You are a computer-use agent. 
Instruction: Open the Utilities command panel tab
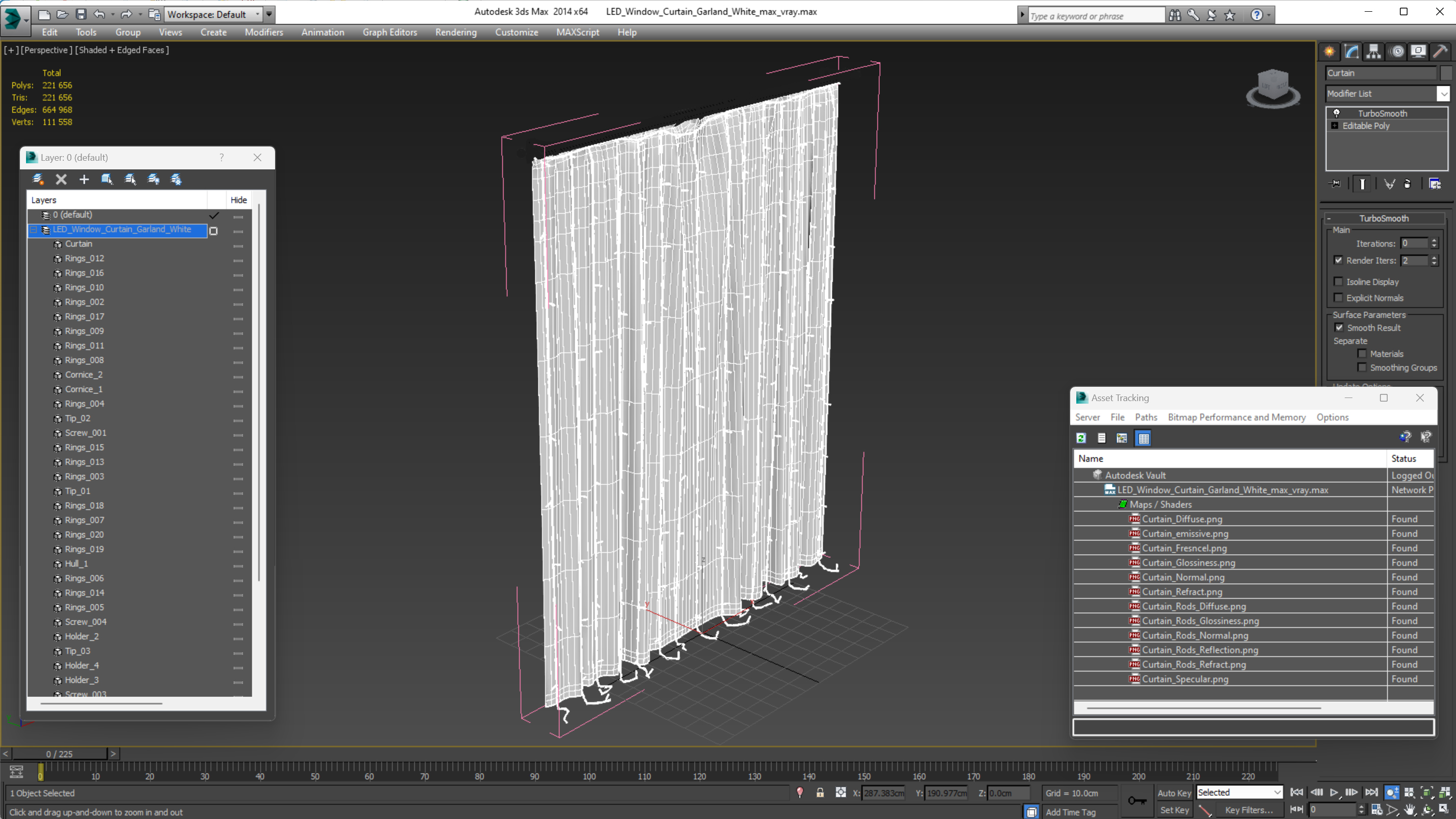click(1440, 52)
